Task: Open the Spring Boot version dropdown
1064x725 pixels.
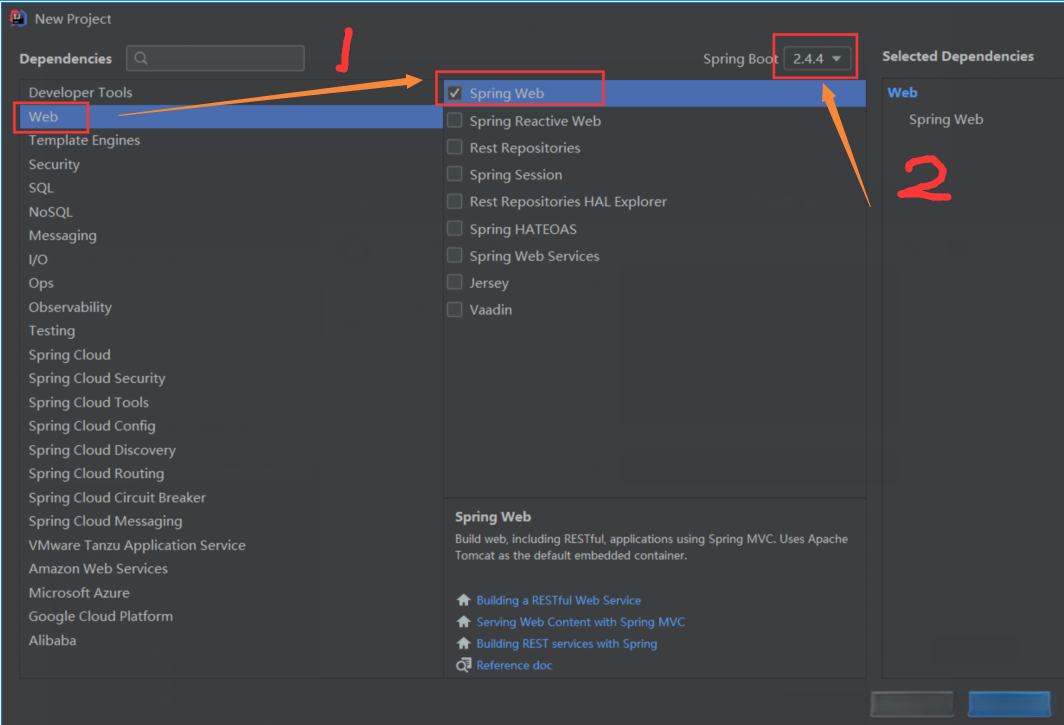Action: click(x=819, y=59)
